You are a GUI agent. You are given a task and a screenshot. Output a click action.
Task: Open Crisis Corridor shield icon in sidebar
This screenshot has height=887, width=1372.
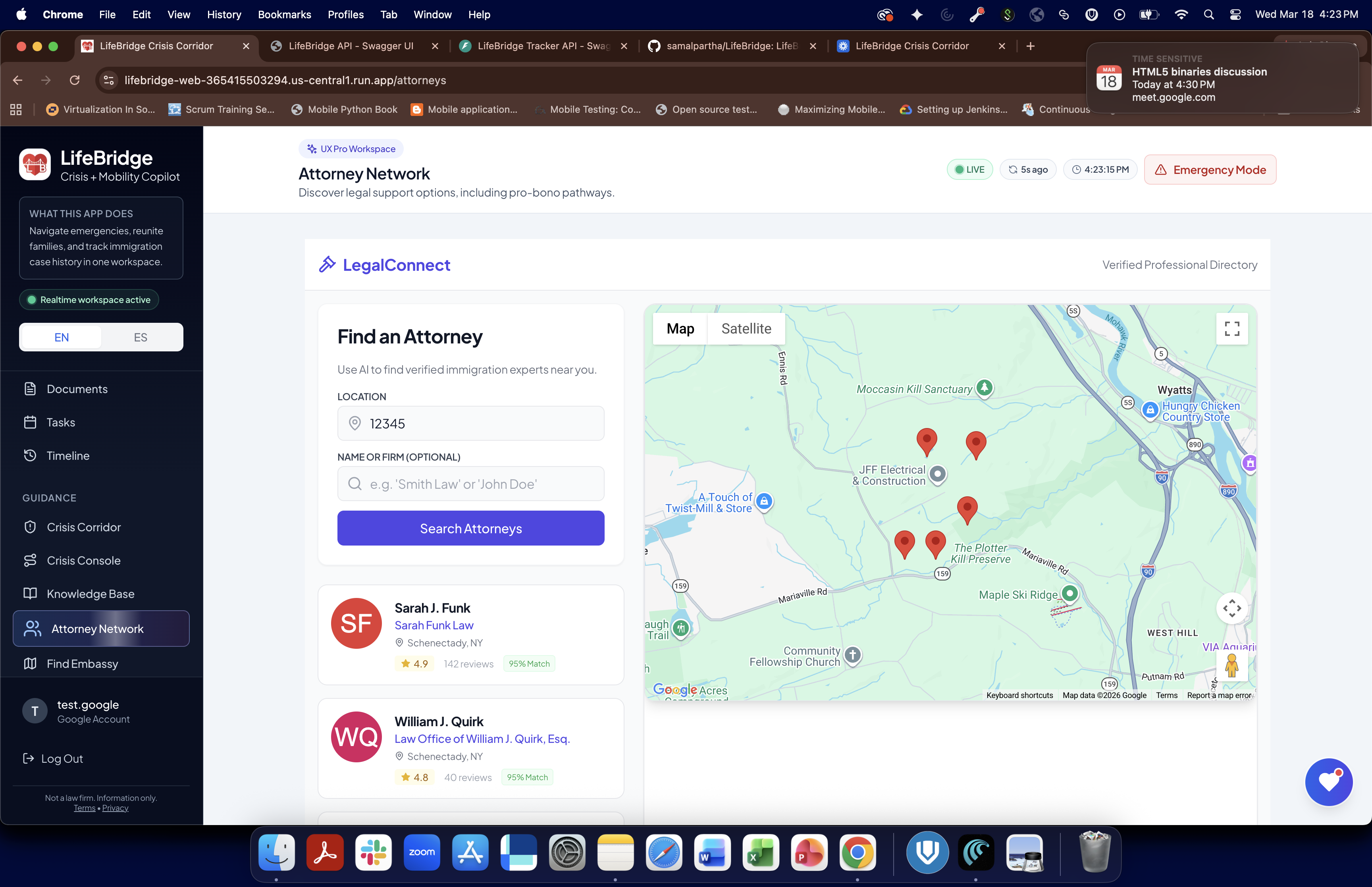click(31, 527)
